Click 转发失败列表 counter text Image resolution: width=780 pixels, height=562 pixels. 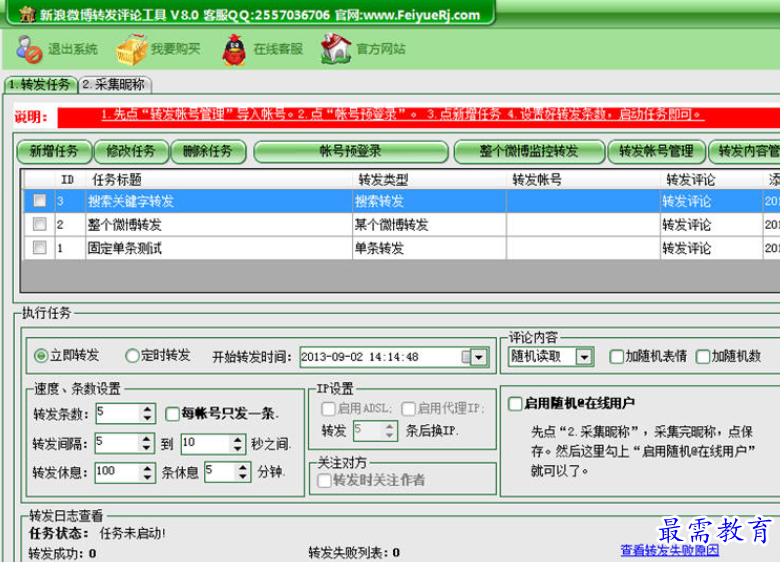(354, 553)
